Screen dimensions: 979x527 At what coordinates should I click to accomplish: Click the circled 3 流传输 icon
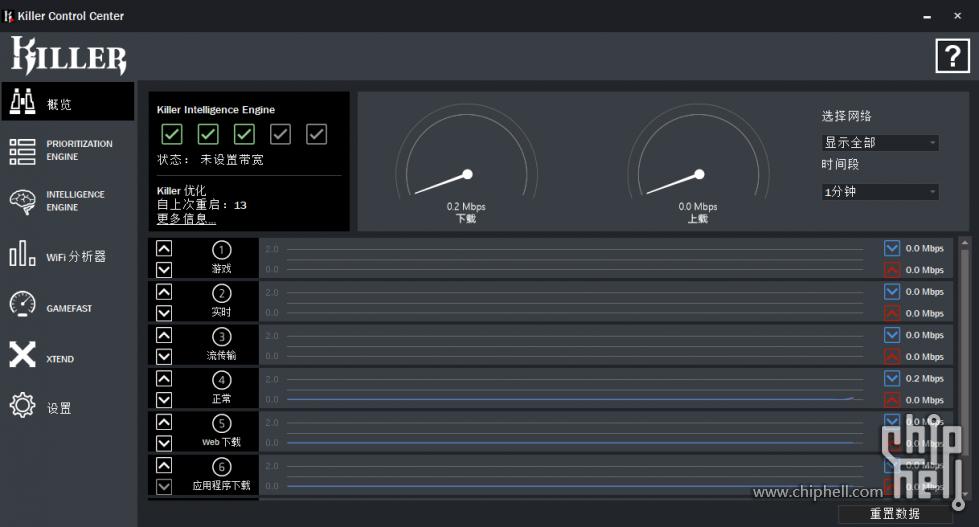click(222, 337)
